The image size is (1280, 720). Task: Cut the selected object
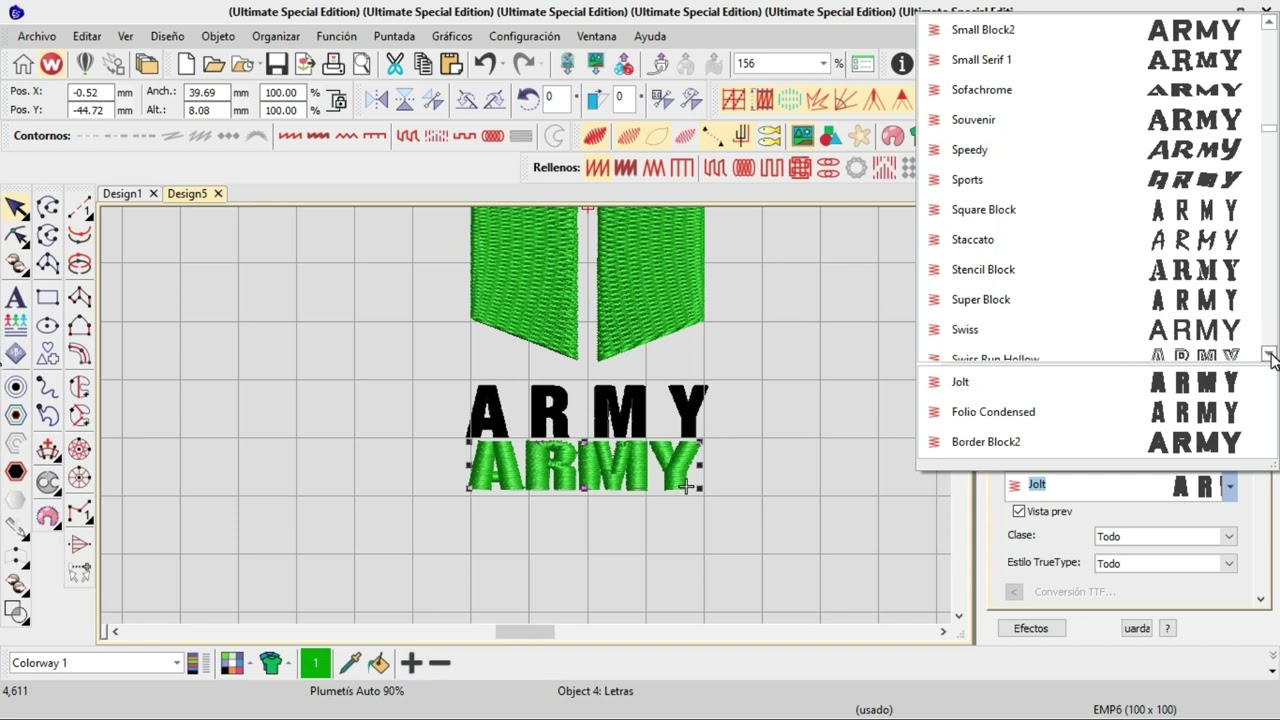click(x=395, y=65)
